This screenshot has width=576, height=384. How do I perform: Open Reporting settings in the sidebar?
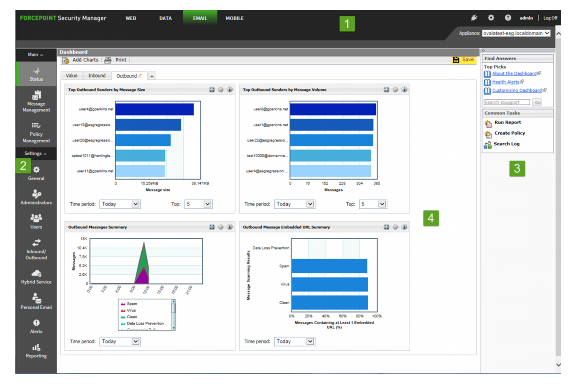(x=36, y=351)
